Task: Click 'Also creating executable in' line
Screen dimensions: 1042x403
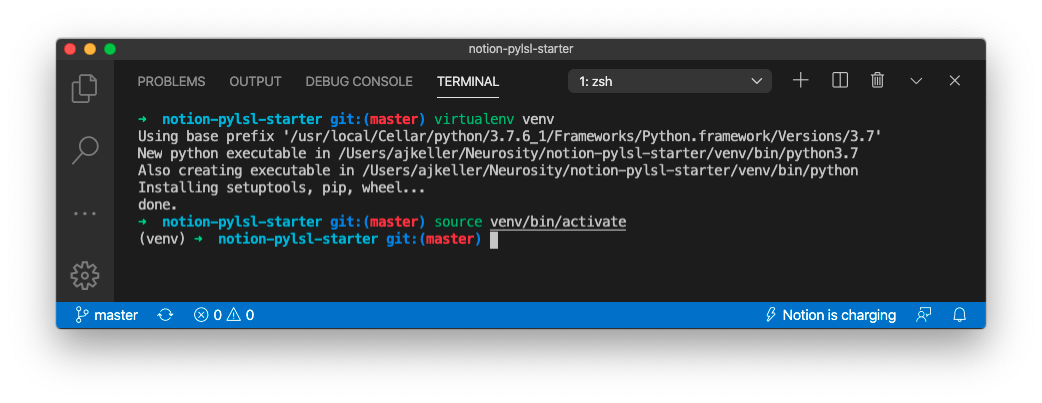Action: pos(498,171)
